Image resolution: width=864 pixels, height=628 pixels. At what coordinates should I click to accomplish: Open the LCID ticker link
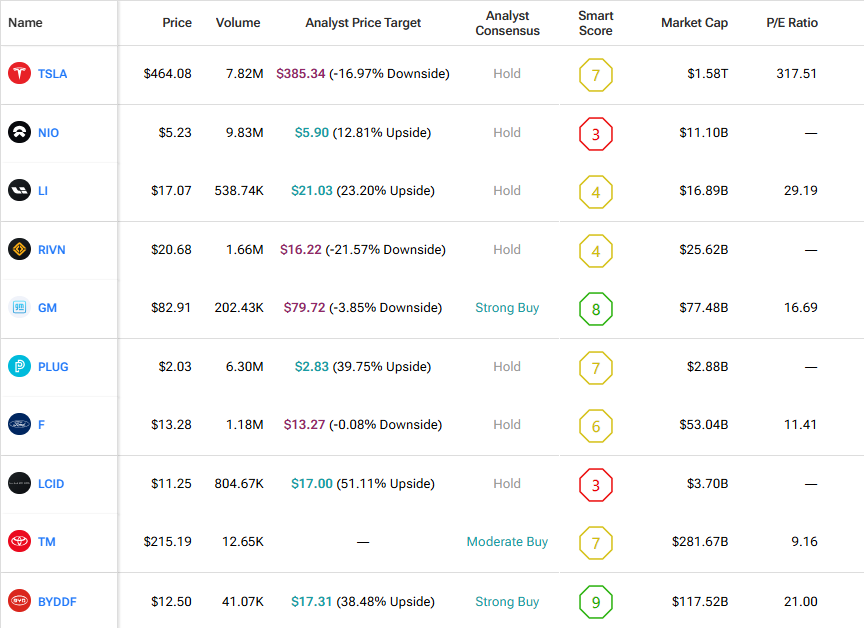point(51,484)
